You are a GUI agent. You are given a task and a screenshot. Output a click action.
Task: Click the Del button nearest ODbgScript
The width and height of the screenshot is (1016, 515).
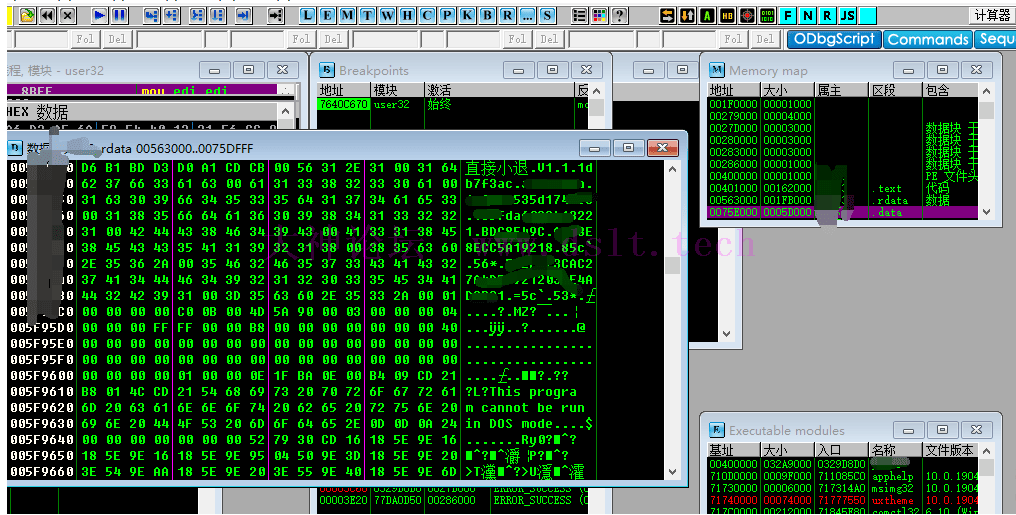click(765, 39)
